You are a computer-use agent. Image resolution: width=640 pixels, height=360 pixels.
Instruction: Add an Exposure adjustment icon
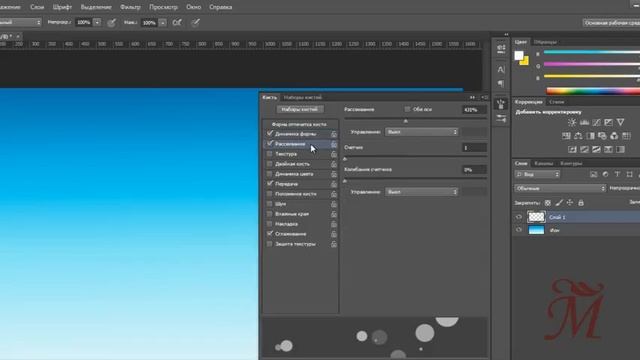[608, 122]
